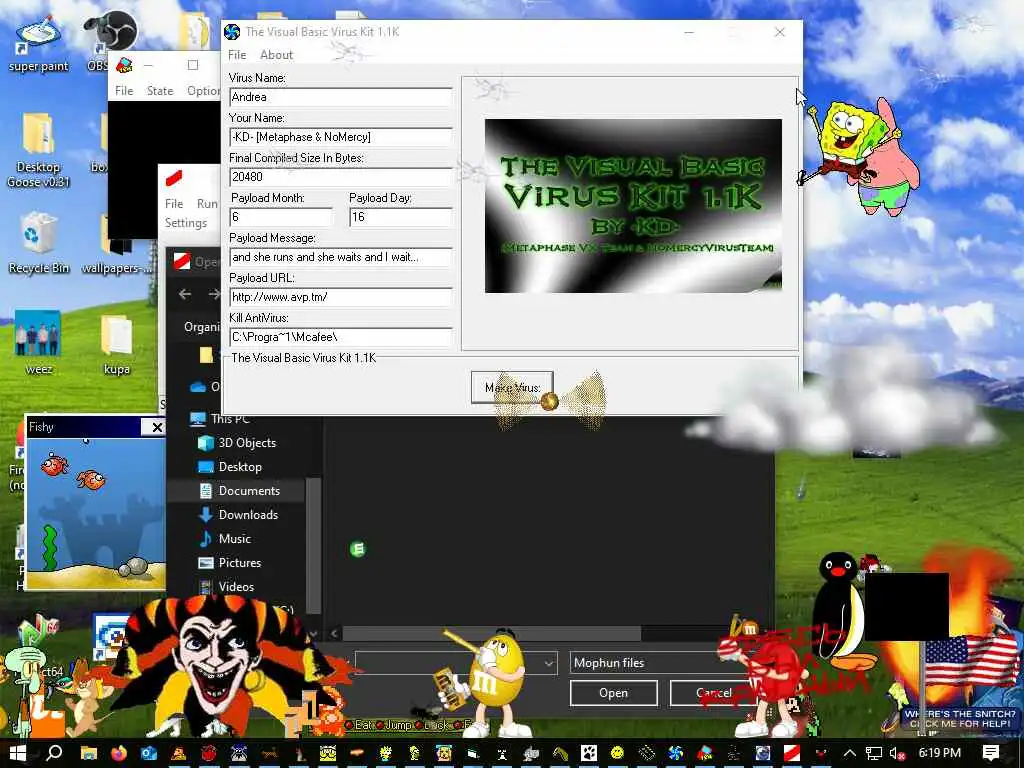Click the navigation pane vertical scrollbar
Image resolution: width=1024 pixels, height=768 pixels.
pos(313,545)
